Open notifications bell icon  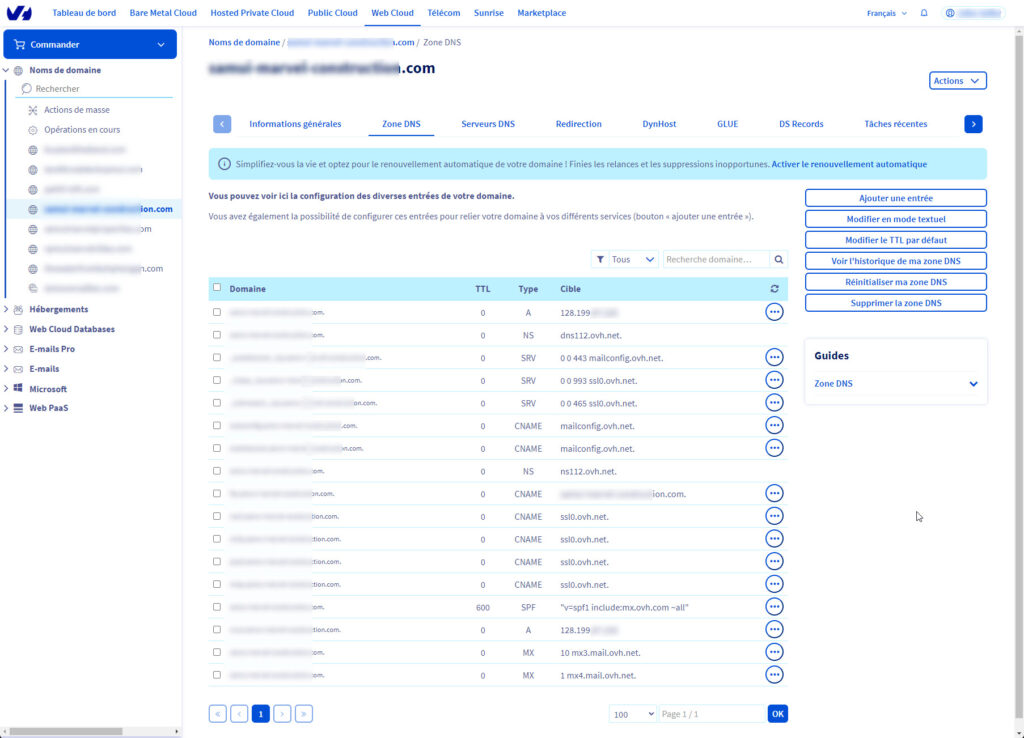coord(923,13)
